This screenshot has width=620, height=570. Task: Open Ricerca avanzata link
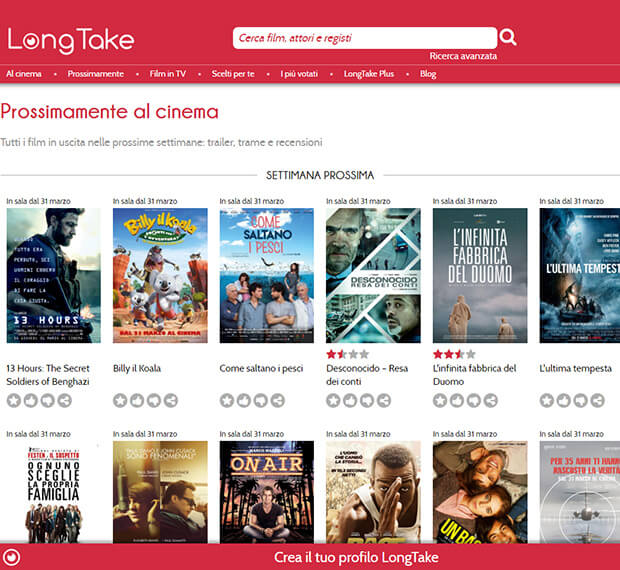[x=463, y=56]
